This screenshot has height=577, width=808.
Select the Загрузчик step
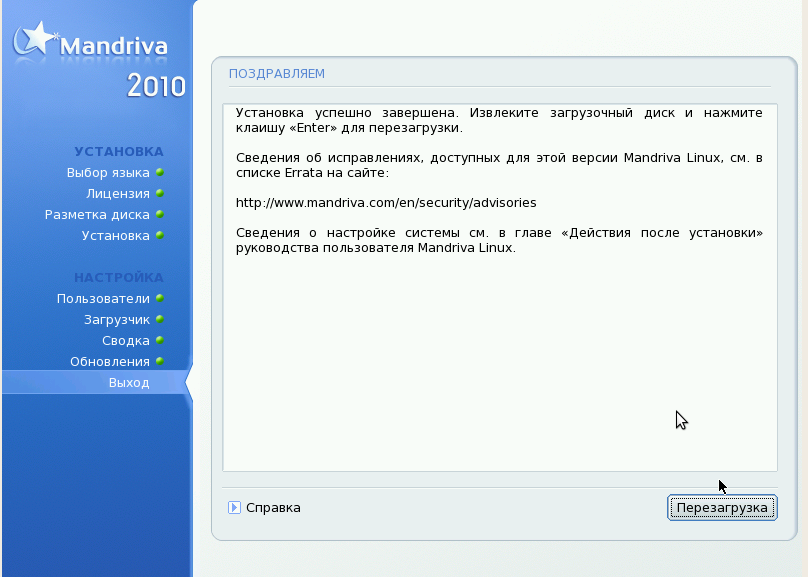(x=117, y=320)
